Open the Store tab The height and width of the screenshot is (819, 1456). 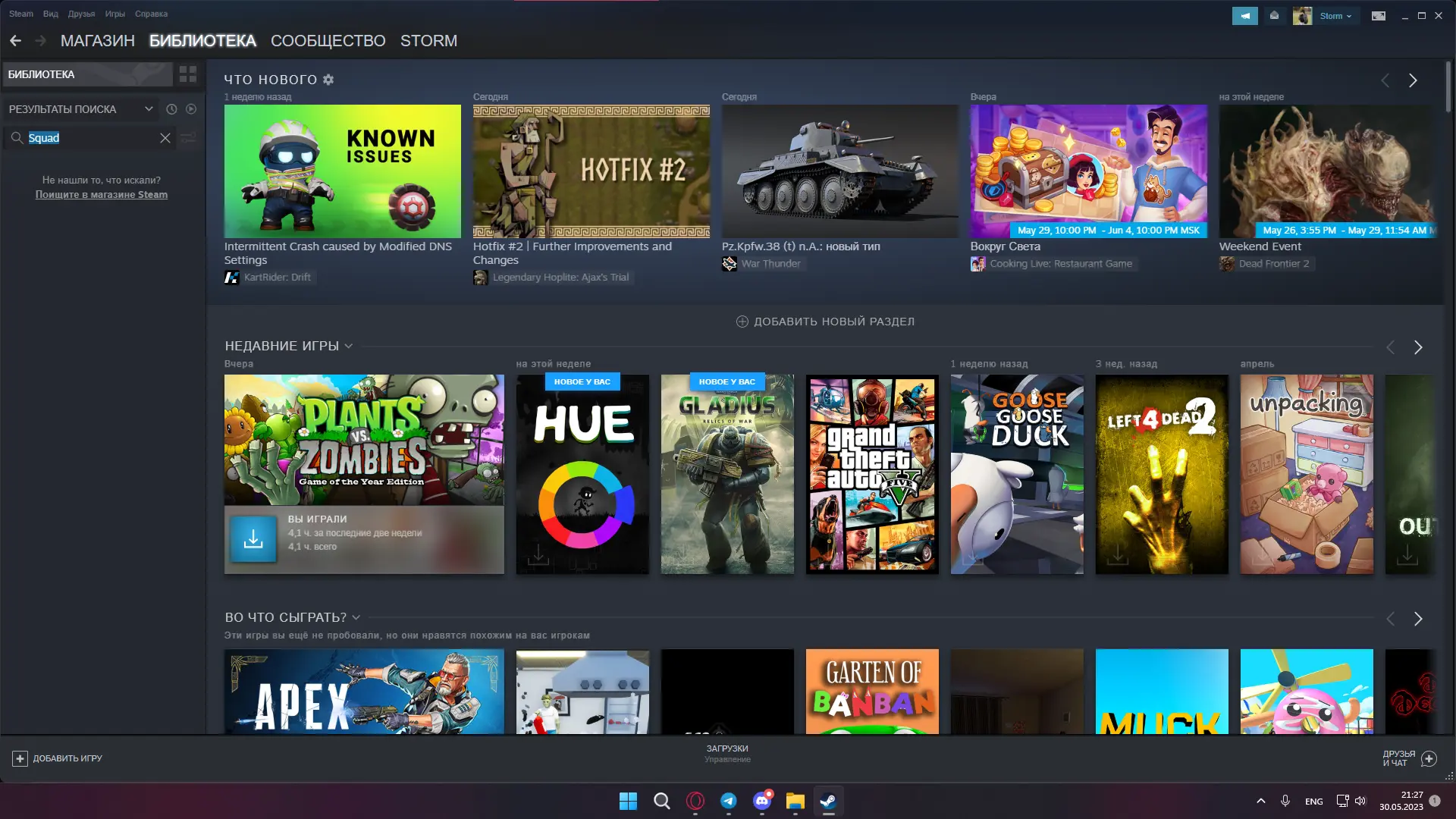coord(97,41)
